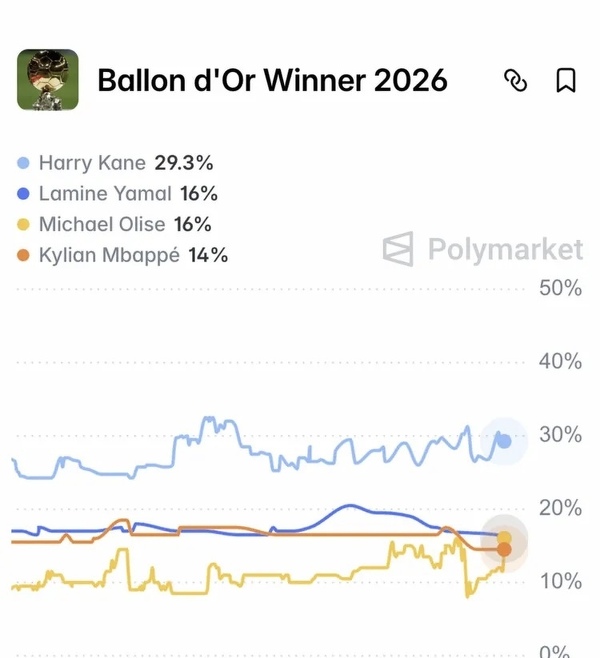
Task: Click Kylian Mbappé's orange legend dot
Action: click(24, 255)
